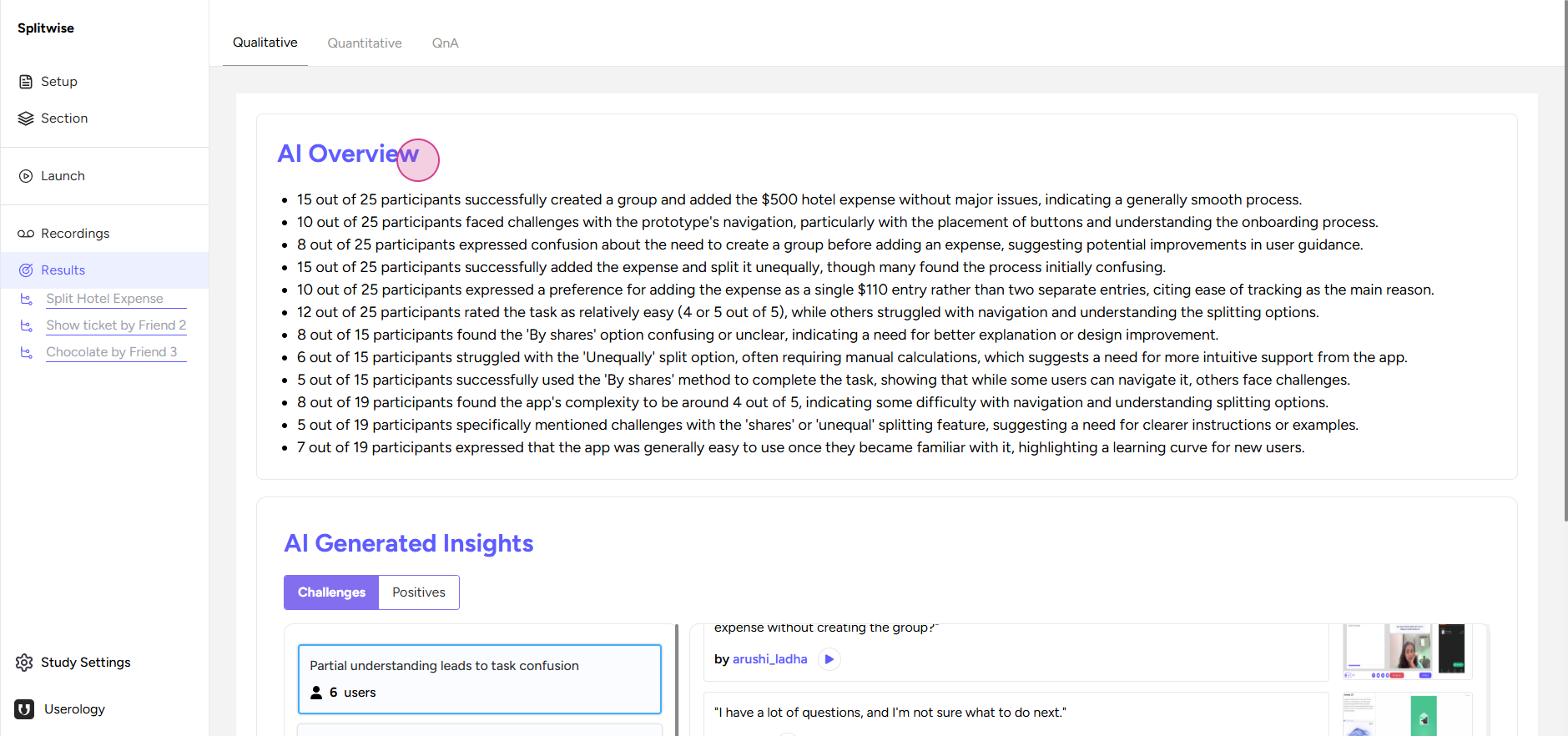Select the Qualitative tab
This screenshot has width=1568, height=736.
[x=265, y=43]
